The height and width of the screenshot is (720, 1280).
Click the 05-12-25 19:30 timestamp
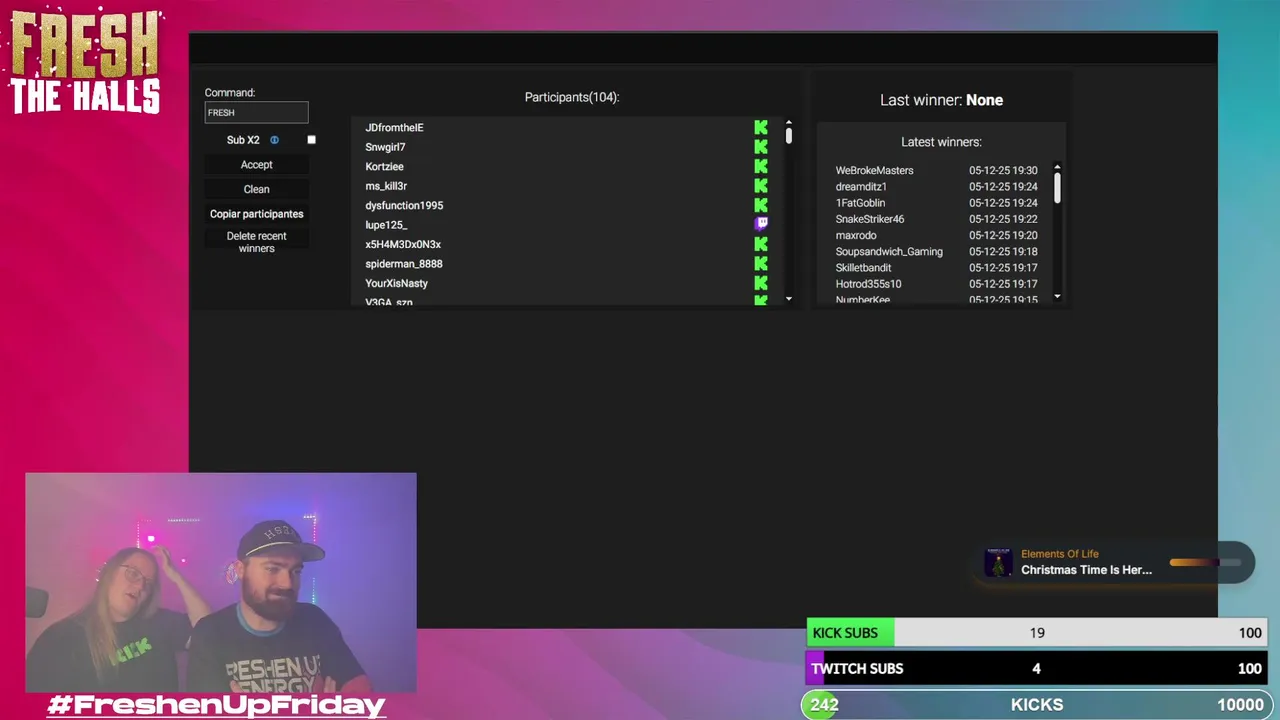click(1003, 171)
